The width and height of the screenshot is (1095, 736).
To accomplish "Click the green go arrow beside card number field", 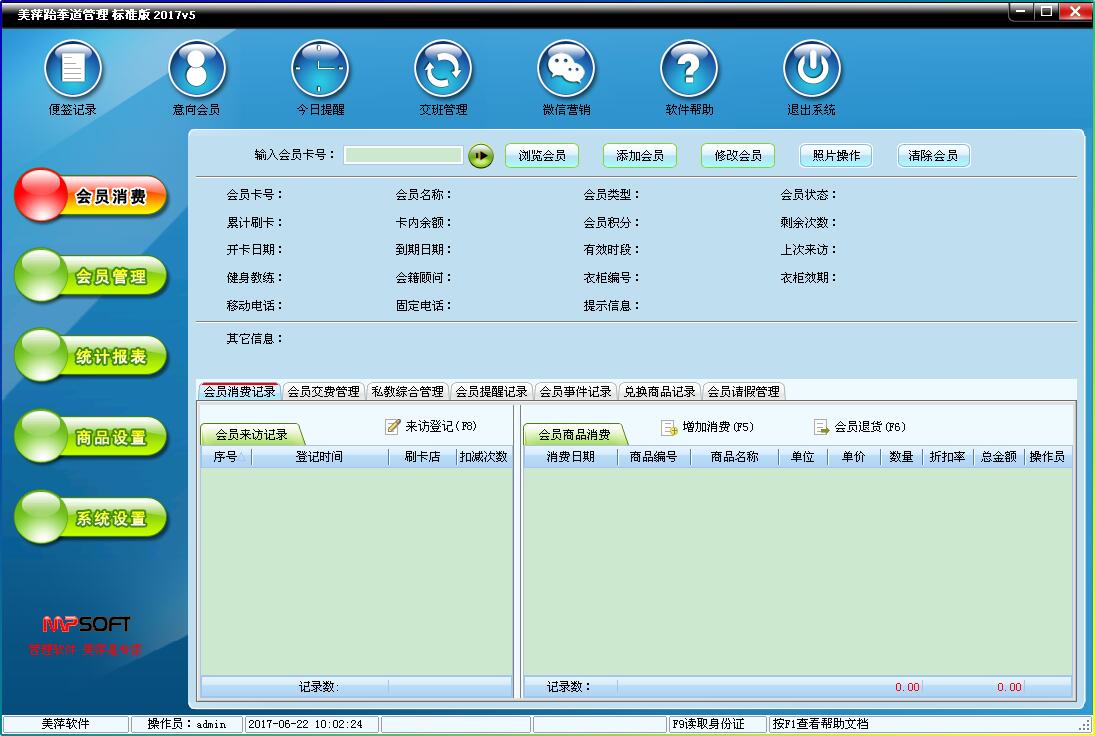I will click(x=480, y=155).
